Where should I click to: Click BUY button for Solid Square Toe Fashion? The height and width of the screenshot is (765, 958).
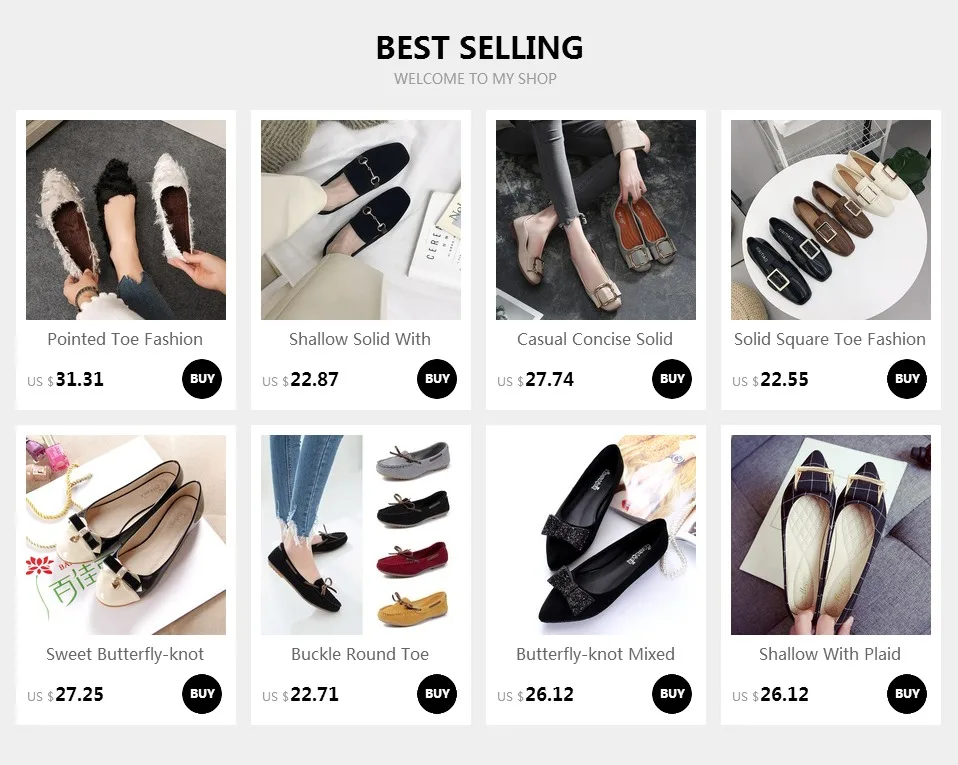(907, 379)
